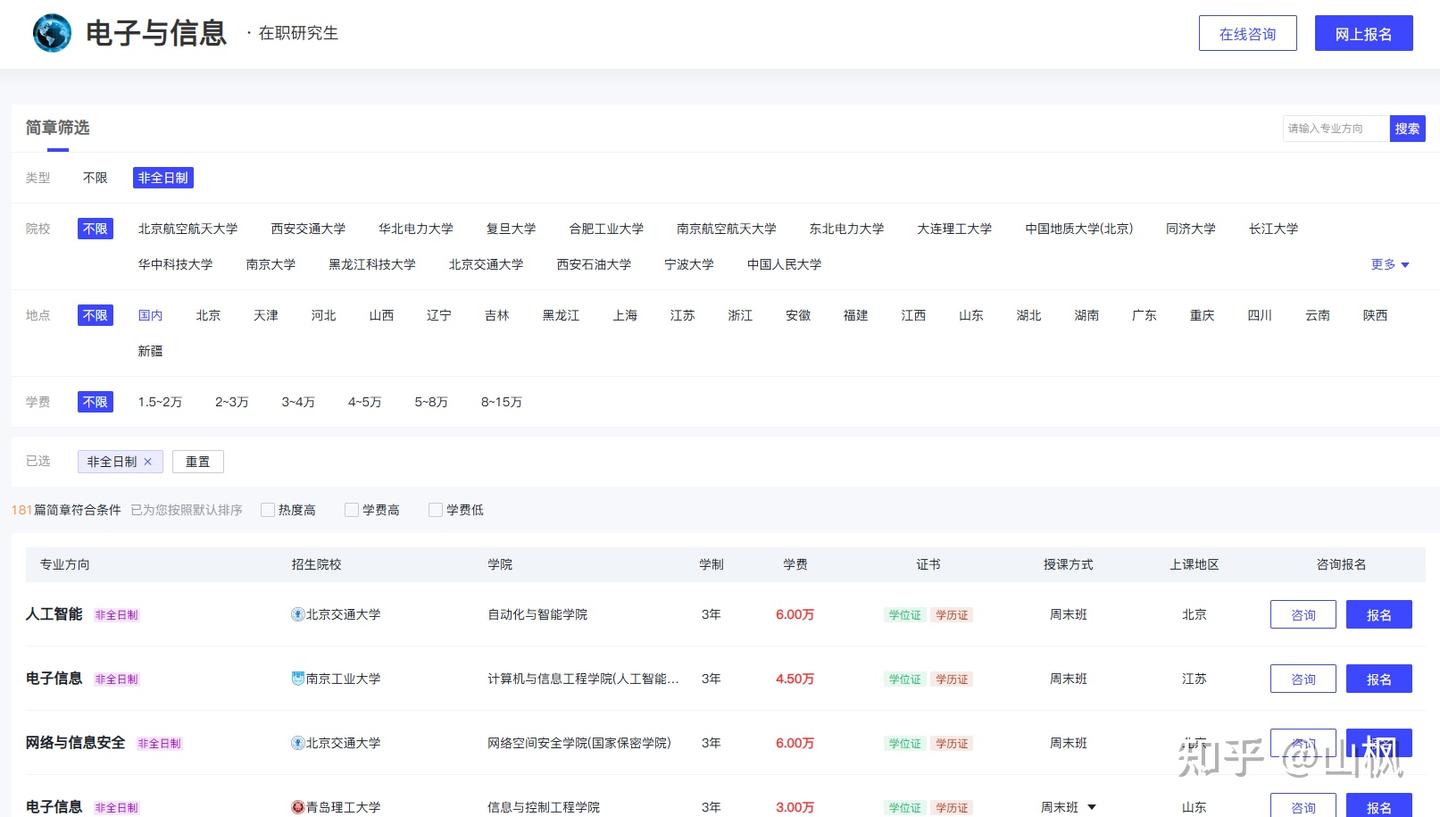The height and width of the screenshot is (817, 1440).
Task: Click the globe logo beside 电子与信息
Action: (x=52, y=33)
